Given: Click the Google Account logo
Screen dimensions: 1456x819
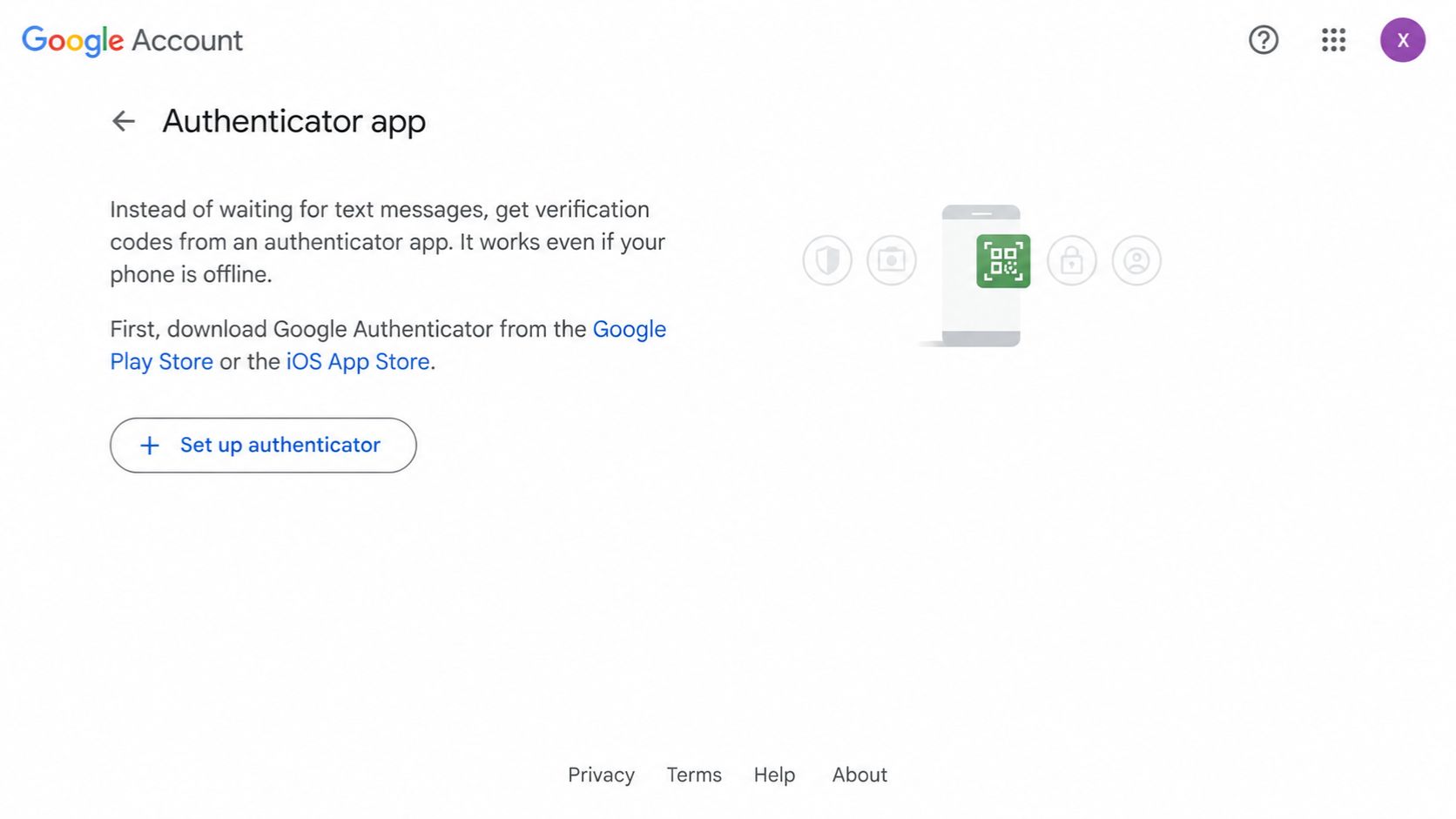Looking at the screenshot, I should 132,40.
